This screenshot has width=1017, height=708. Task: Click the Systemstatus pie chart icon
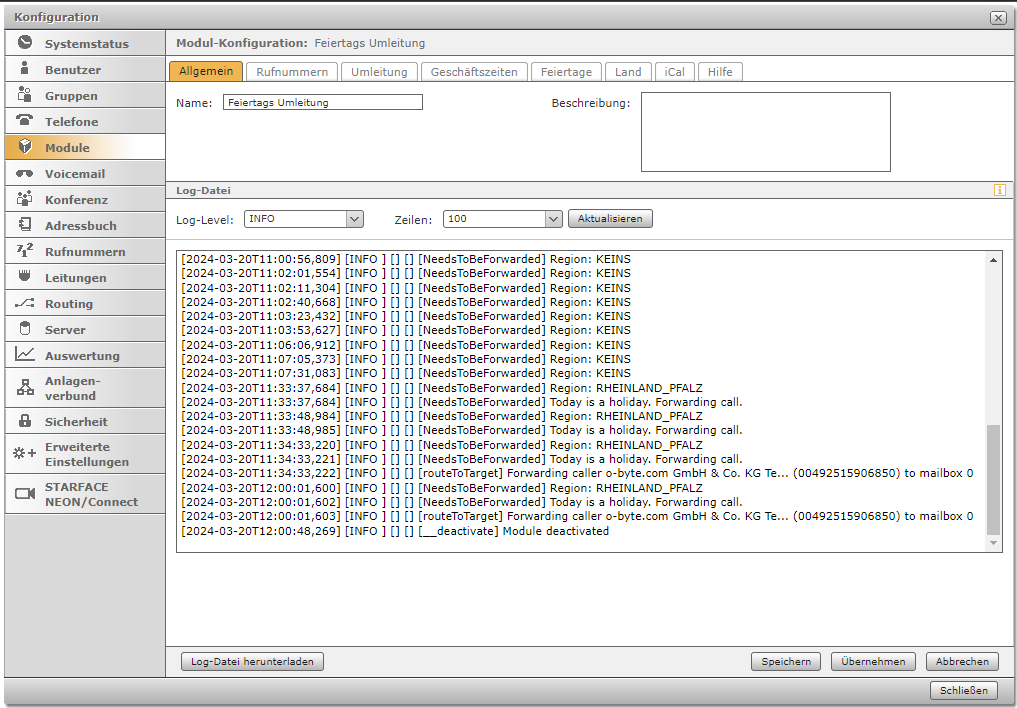pyautogui.click(x=25, y=43)
